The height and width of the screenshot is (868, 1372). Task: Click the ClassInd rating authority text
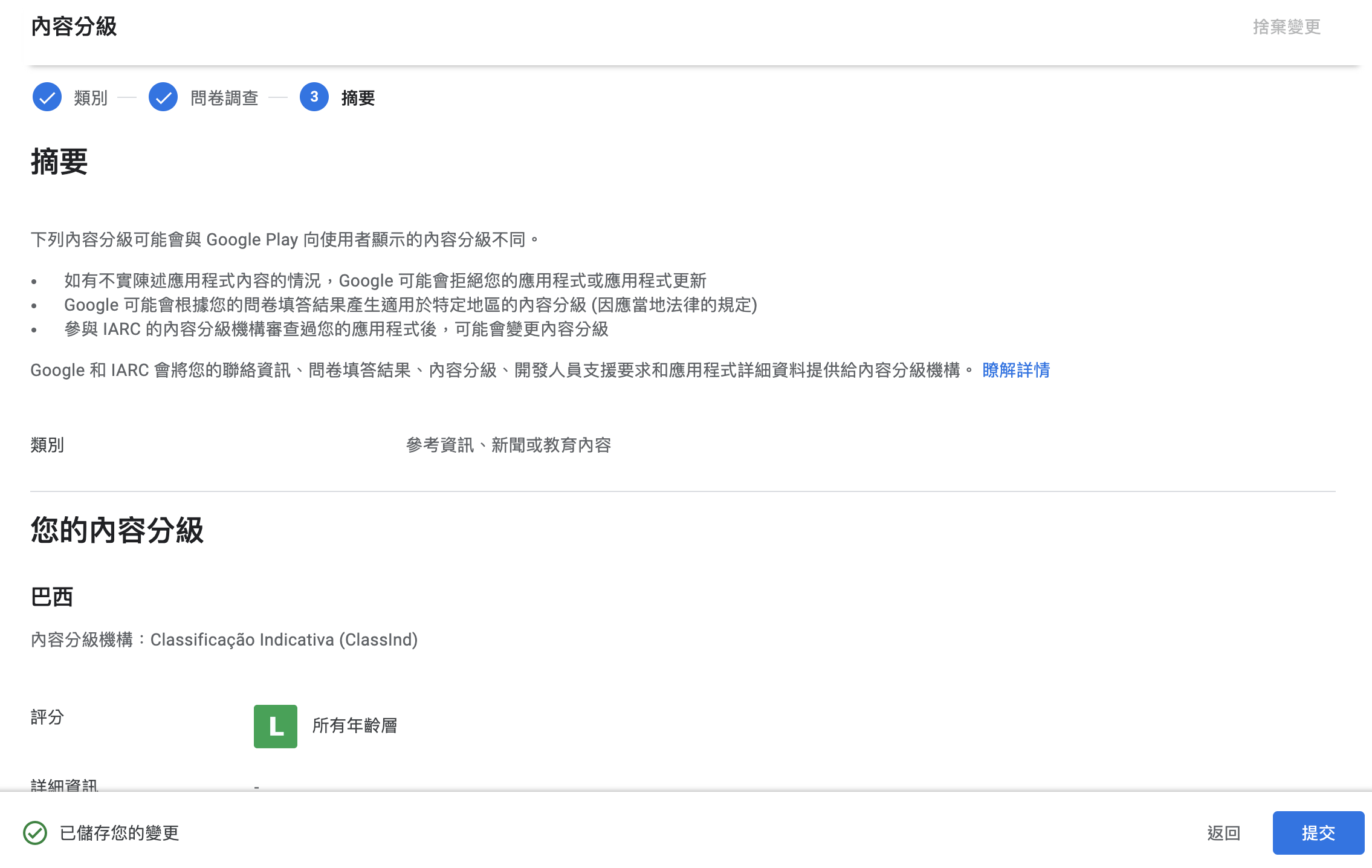point(284,640)
